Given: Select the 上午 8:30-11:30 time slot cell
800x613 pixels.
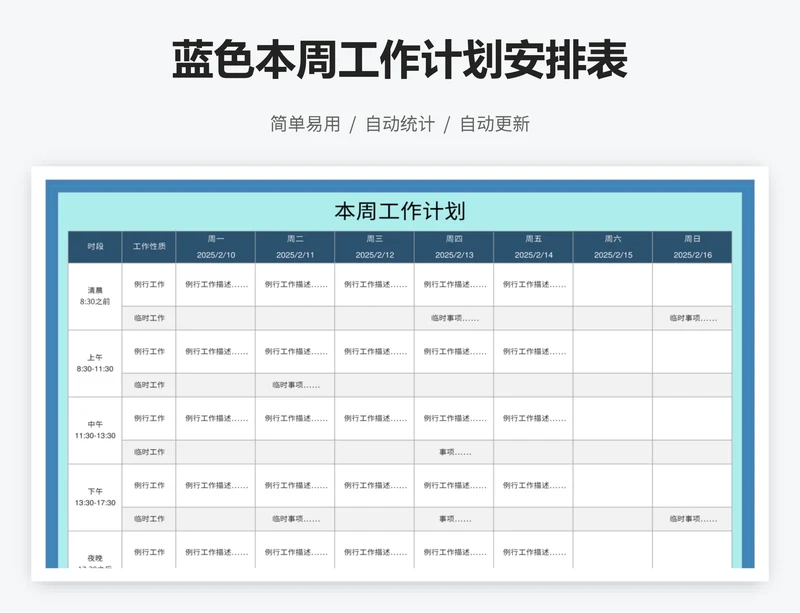Looking at the screenshot, I should coord(95,363).
